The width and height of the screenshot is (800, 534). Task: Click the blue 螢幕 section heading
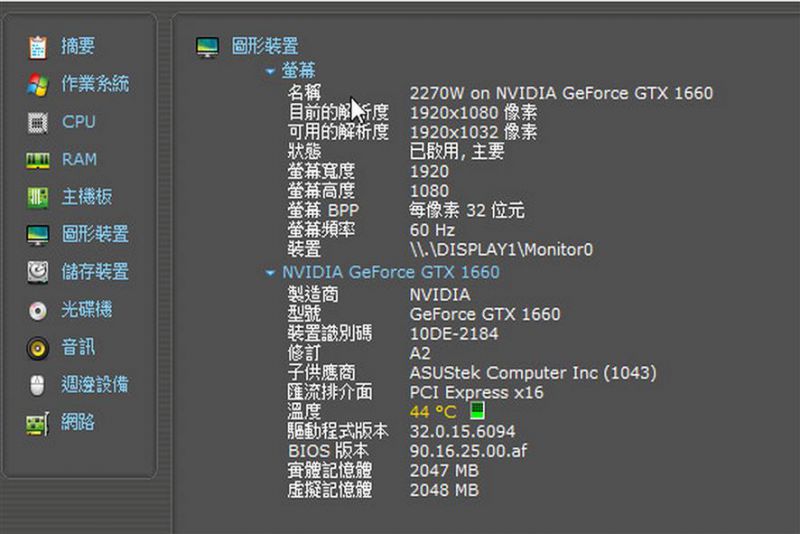(x=298, y=71)
